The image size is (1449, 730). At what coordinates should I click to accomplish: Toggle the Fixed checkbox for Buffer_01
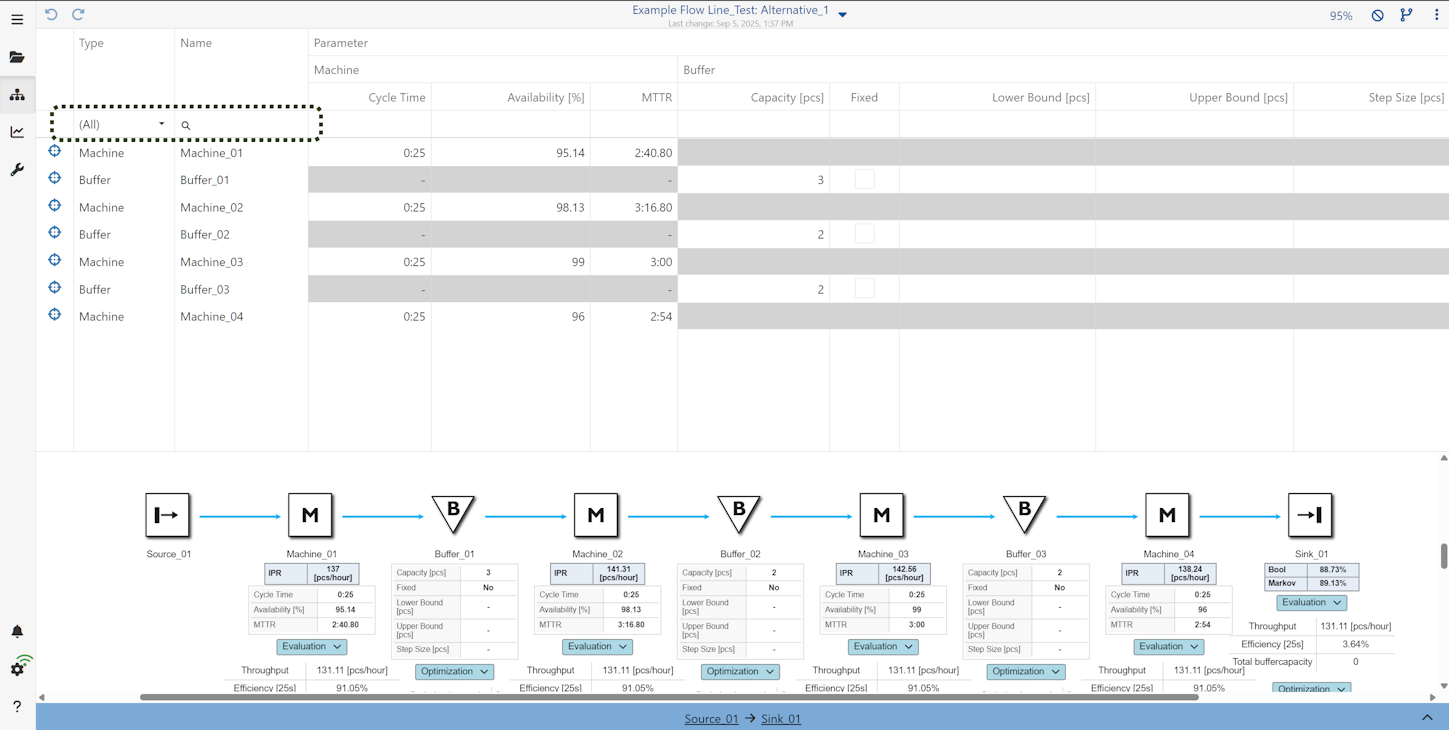[x=862, y=176]
